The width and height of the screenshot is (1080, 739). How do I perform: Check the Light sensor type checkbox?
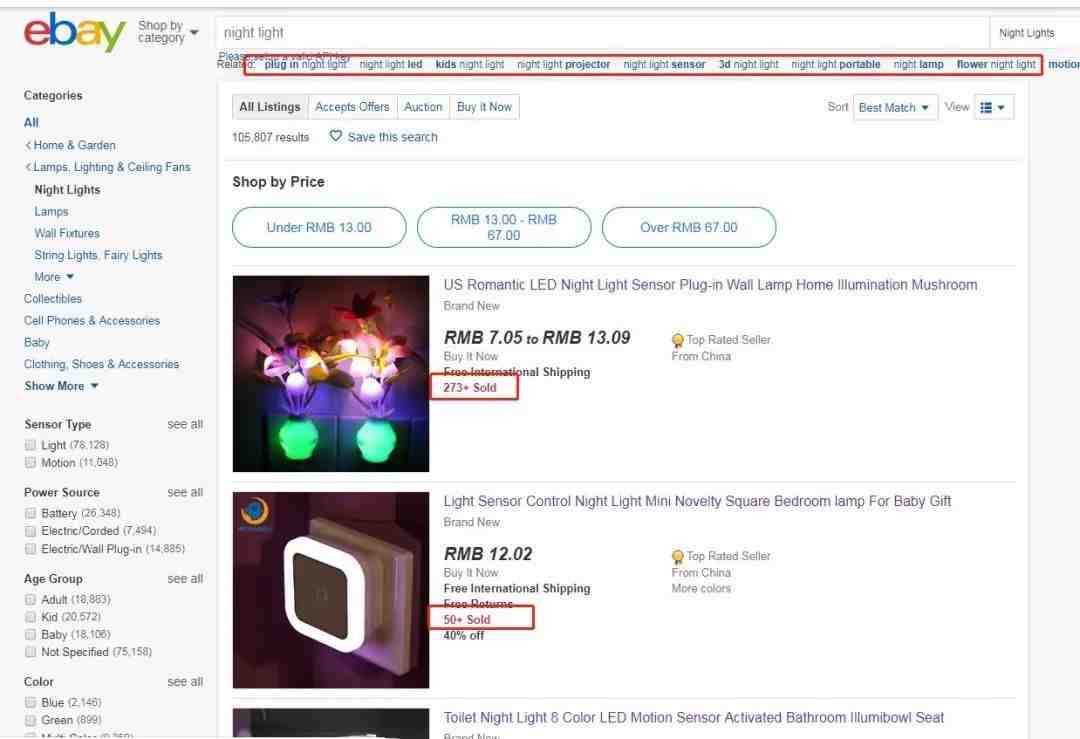[31, 445]
